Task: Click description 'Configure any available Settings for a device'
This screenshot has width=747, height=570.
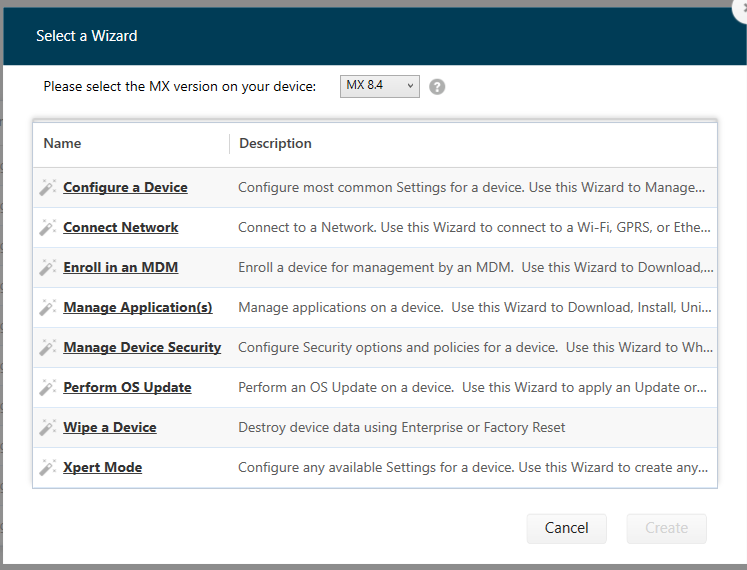Action: point(473,468)
